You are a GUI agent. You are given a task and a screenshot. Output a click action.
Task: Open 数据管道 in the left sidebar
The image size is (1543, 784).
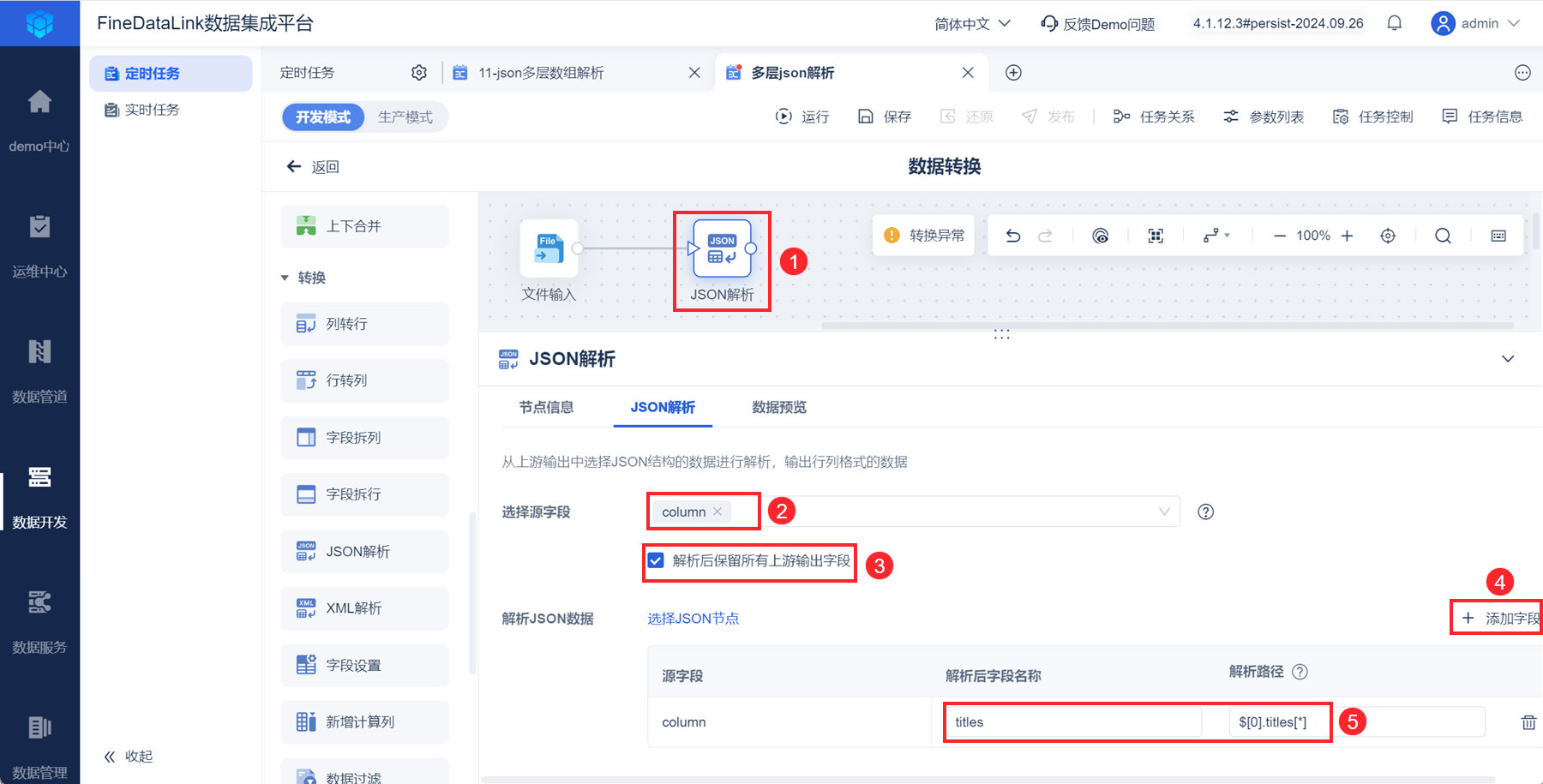click(39, 373)
